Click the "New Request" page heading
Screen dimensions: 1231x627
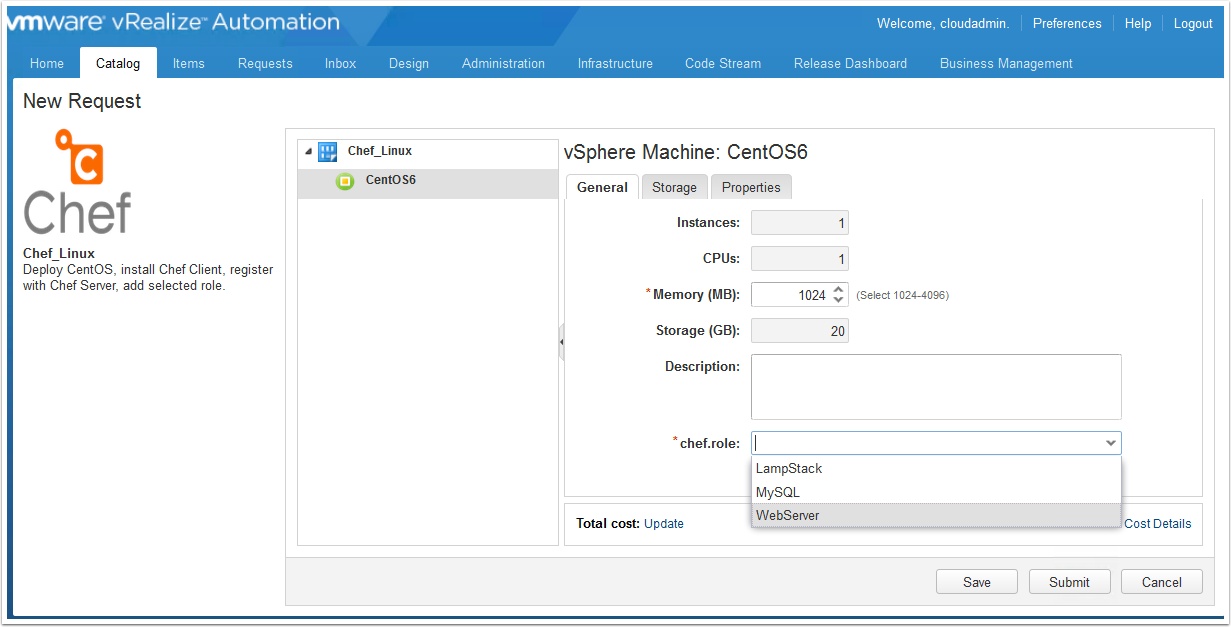pos(82,101)
